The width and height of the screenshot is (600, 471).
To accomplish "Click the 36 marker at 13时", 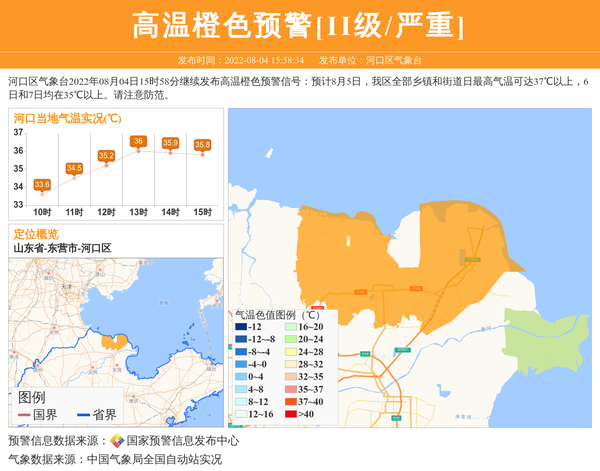I will click(x=138, y=141).
